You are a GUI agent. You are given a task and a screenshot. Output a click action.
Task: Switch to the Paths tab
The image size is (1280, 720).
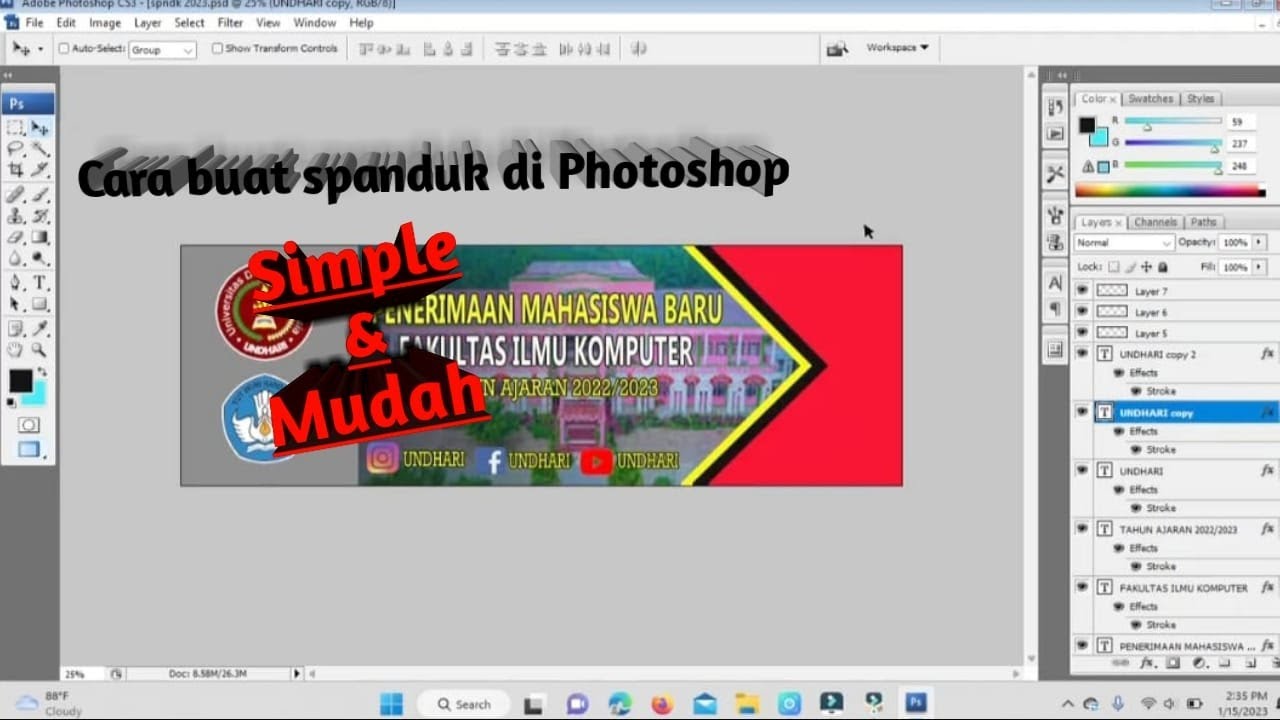tap(1204, 222)
